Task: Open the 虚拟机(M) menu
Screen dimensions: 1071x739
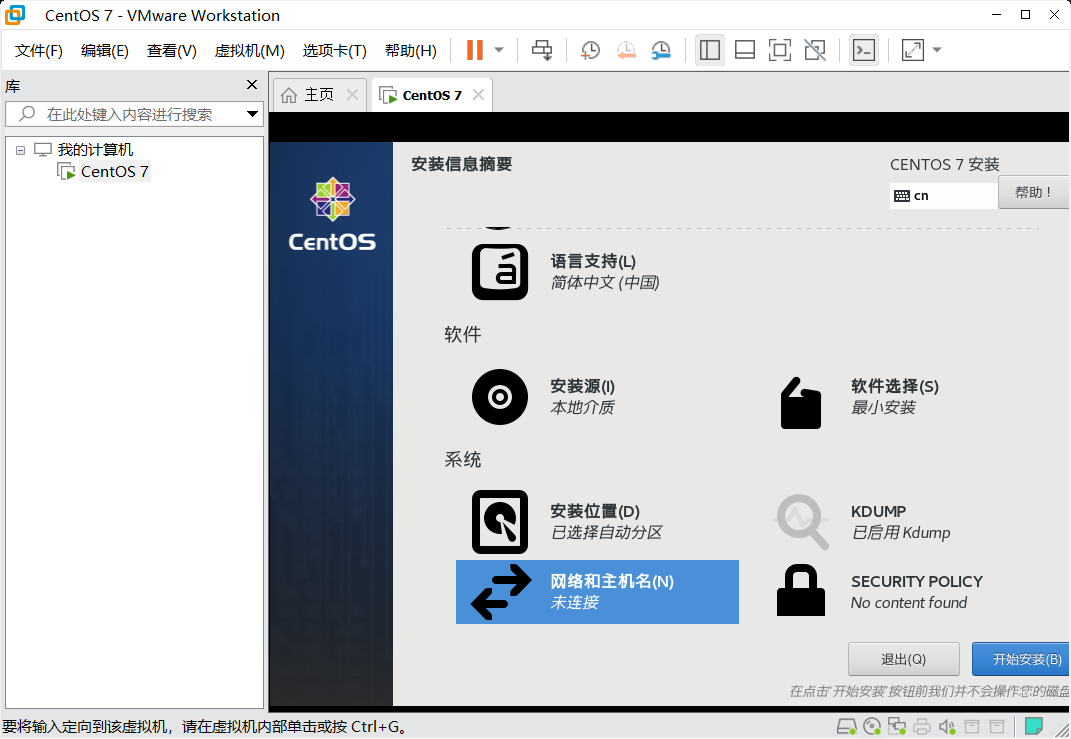Action: pyautogui.click(x=249, y=51)
